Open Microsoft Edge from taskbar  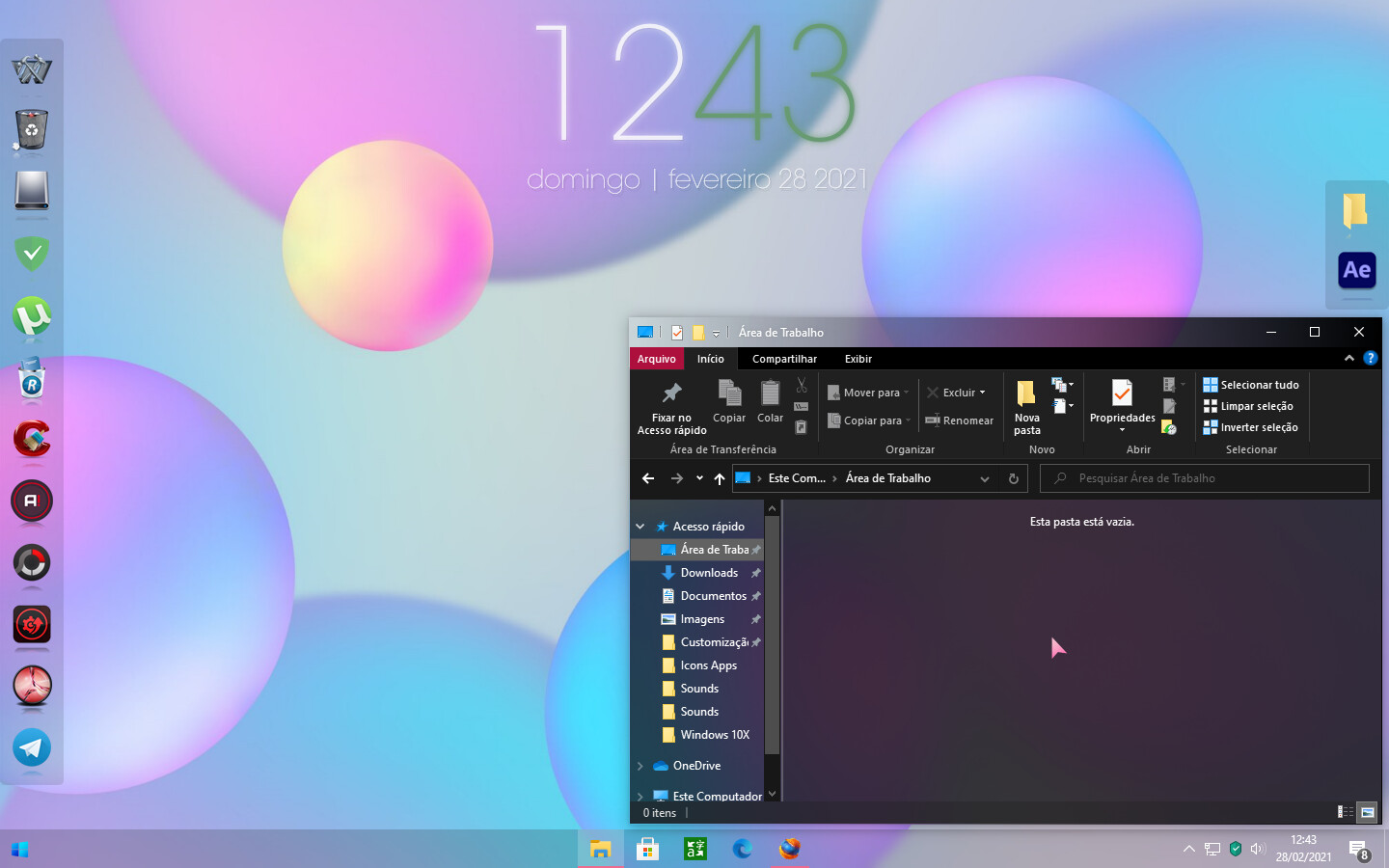742,849
